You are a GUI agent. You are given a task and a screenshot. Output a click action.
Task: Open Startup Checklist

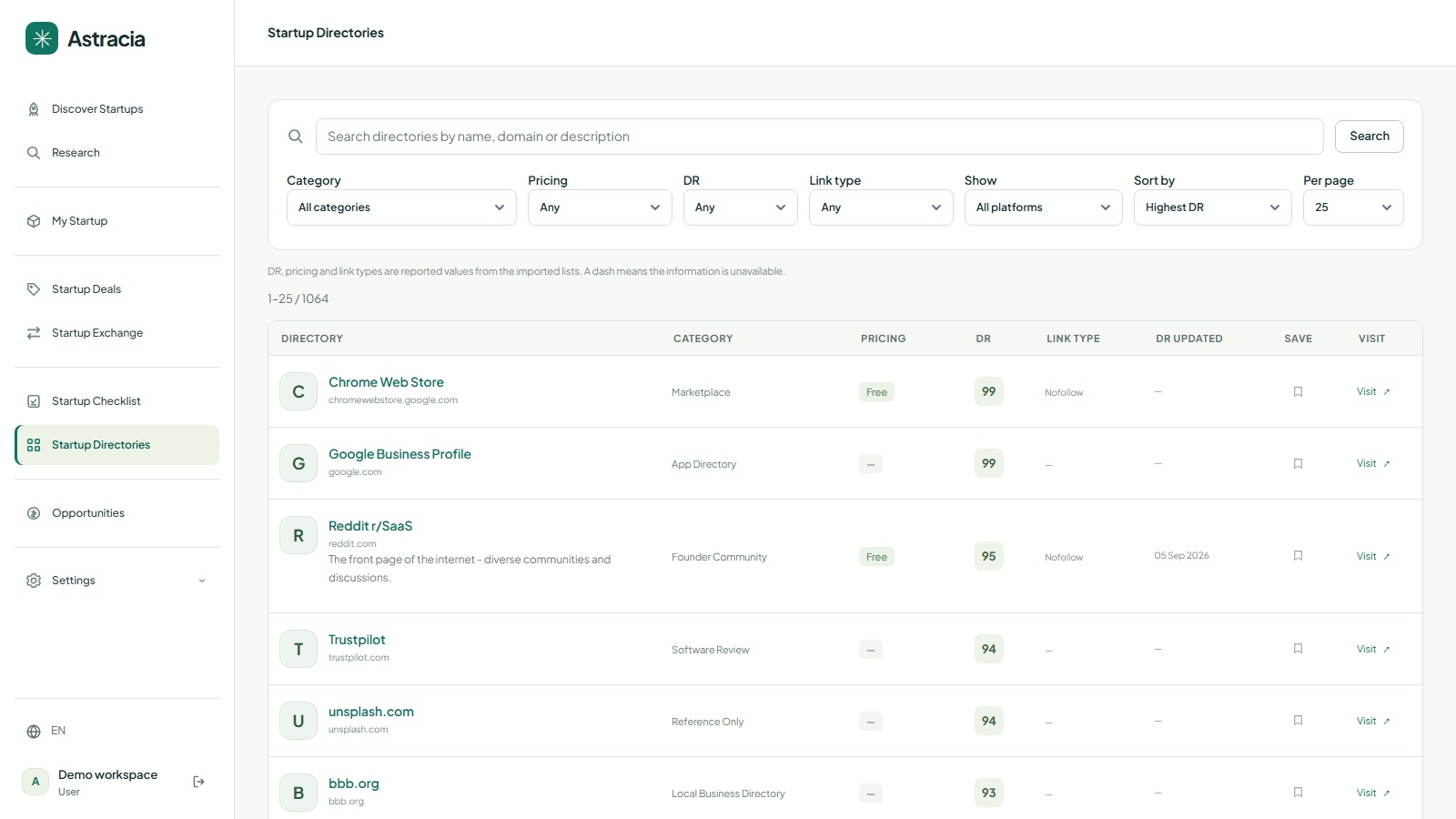tap(117, 401)
